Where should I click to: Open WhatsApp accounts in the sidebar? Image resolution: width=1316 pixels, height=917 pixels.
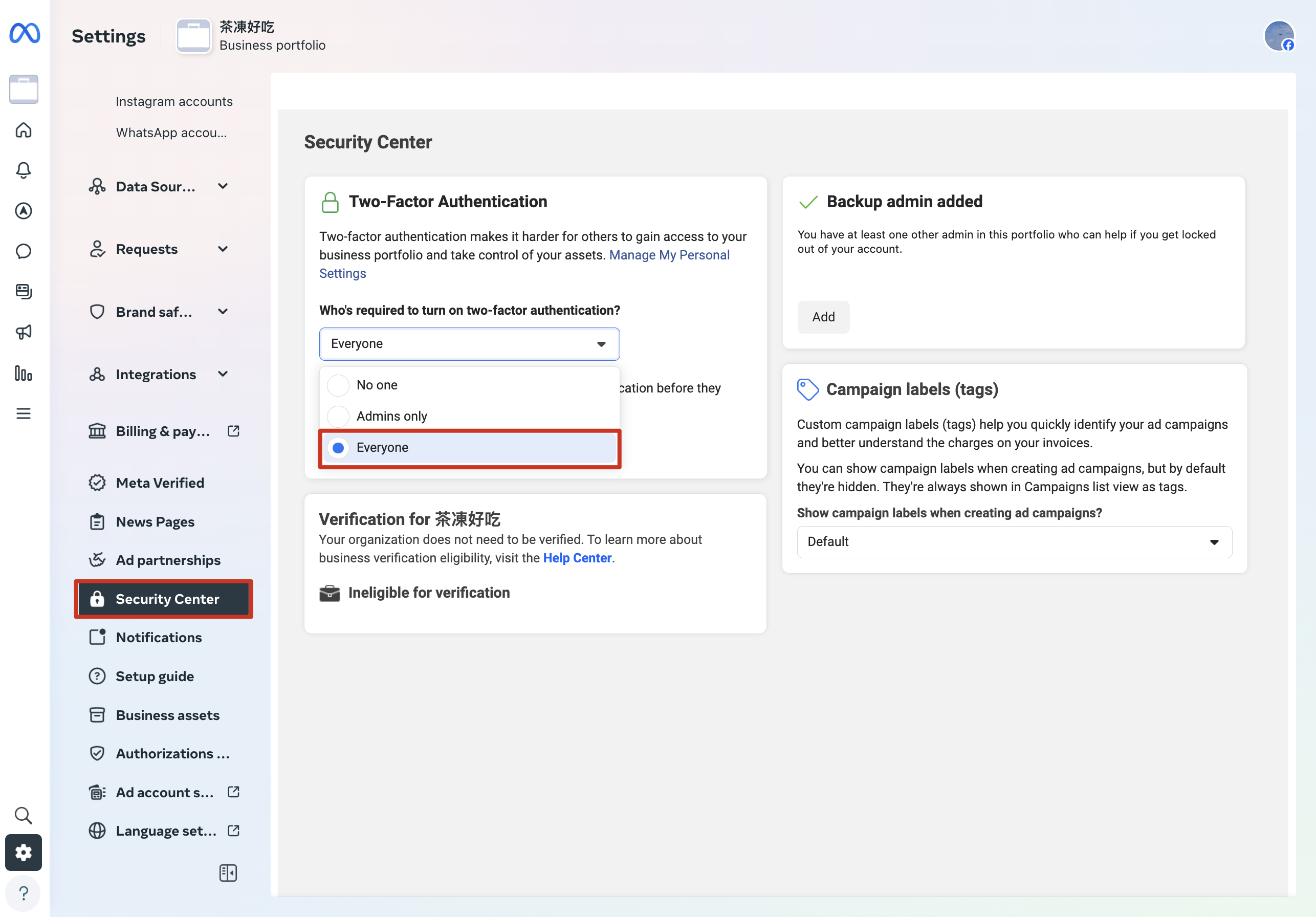(171, 133)
